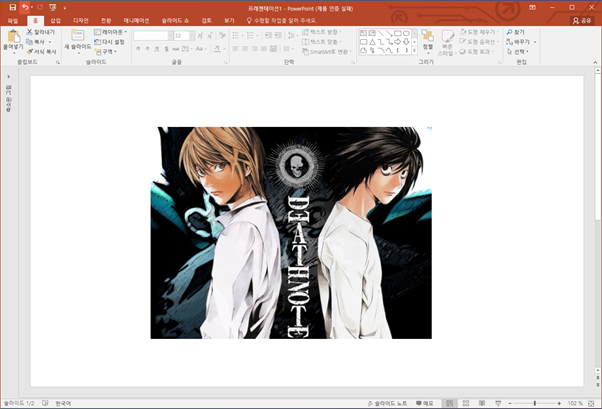602x409 pixels.
Task: Click the 새 슬라이드 (New Slide) icon
Action: click(78, 35)
